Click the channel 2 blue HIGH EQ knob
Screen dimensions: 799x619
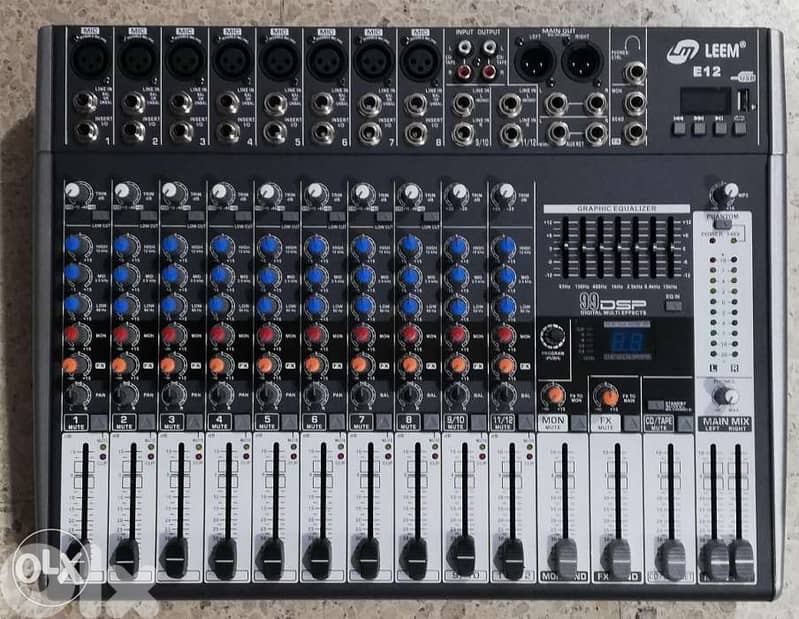click(x=124, y=245)
